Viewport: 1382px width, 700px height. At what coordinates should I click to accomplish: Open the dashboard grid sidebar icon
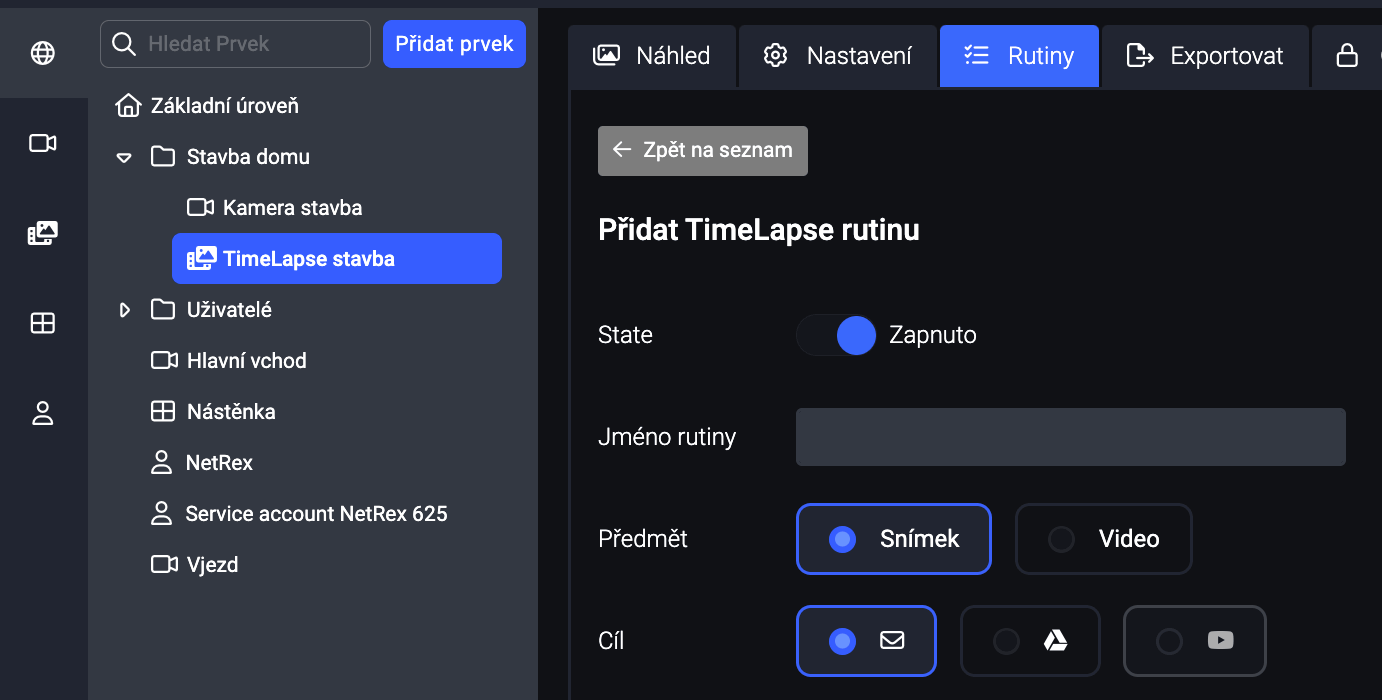(43, 323)
